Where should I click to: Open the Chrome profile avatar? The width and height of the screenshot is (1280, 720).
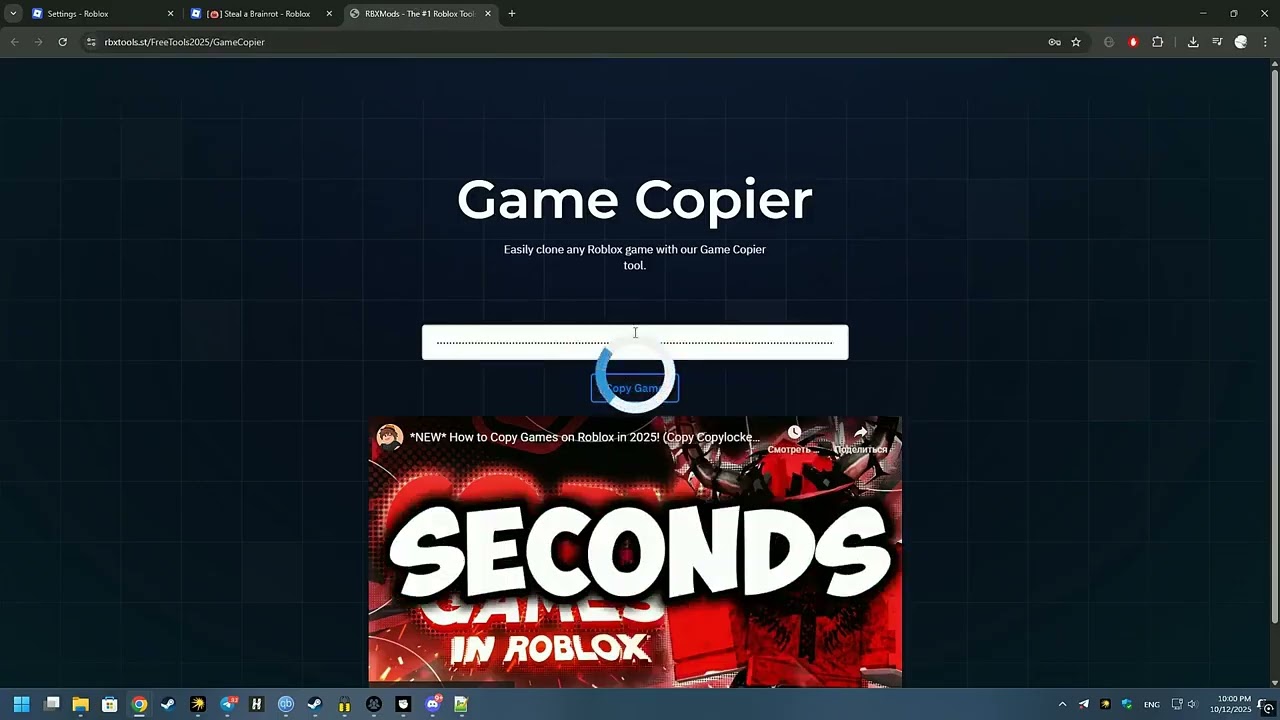click(1241, 42)
